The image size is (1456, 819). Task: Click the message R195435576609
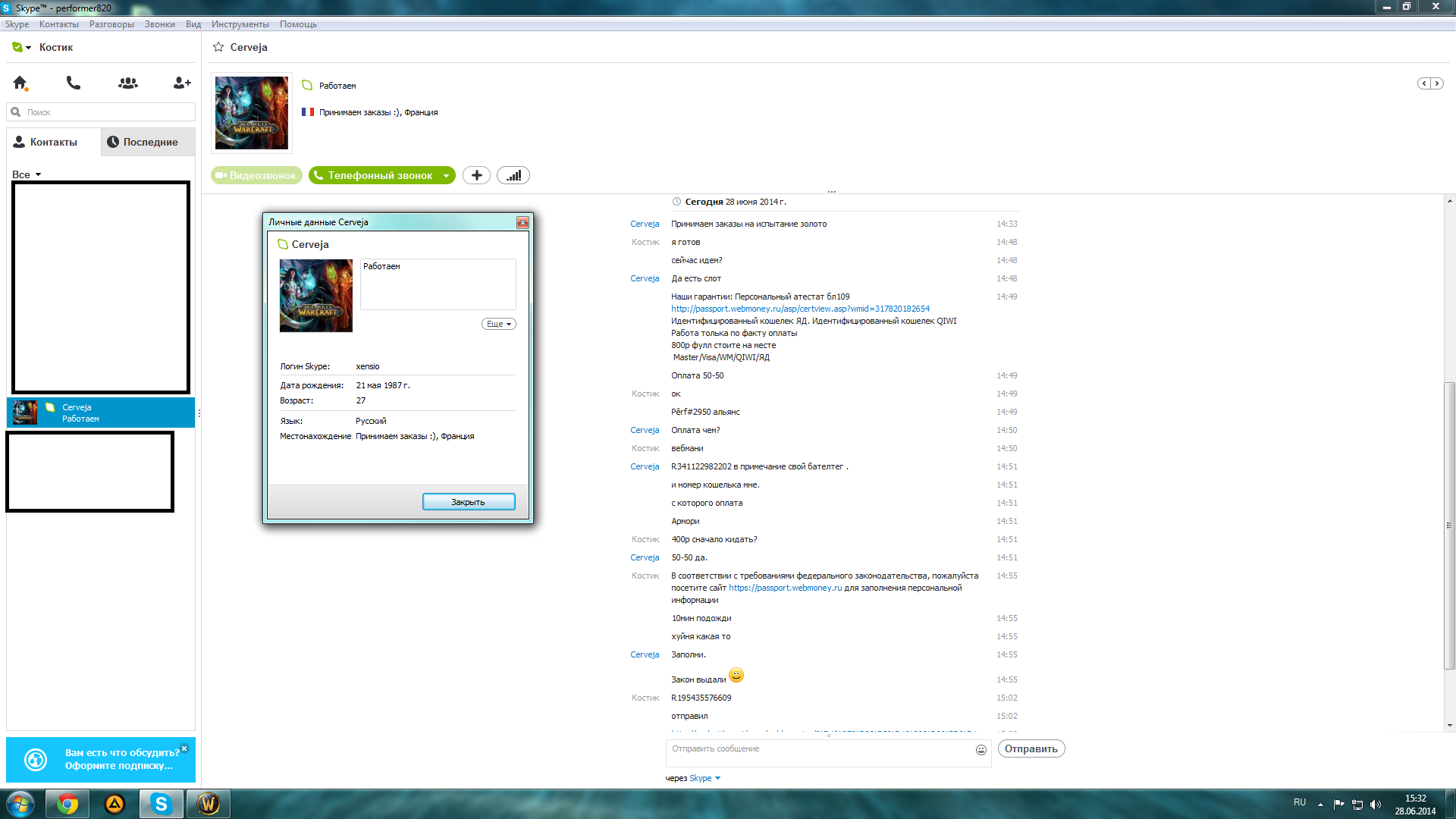[x=701, y=698]
